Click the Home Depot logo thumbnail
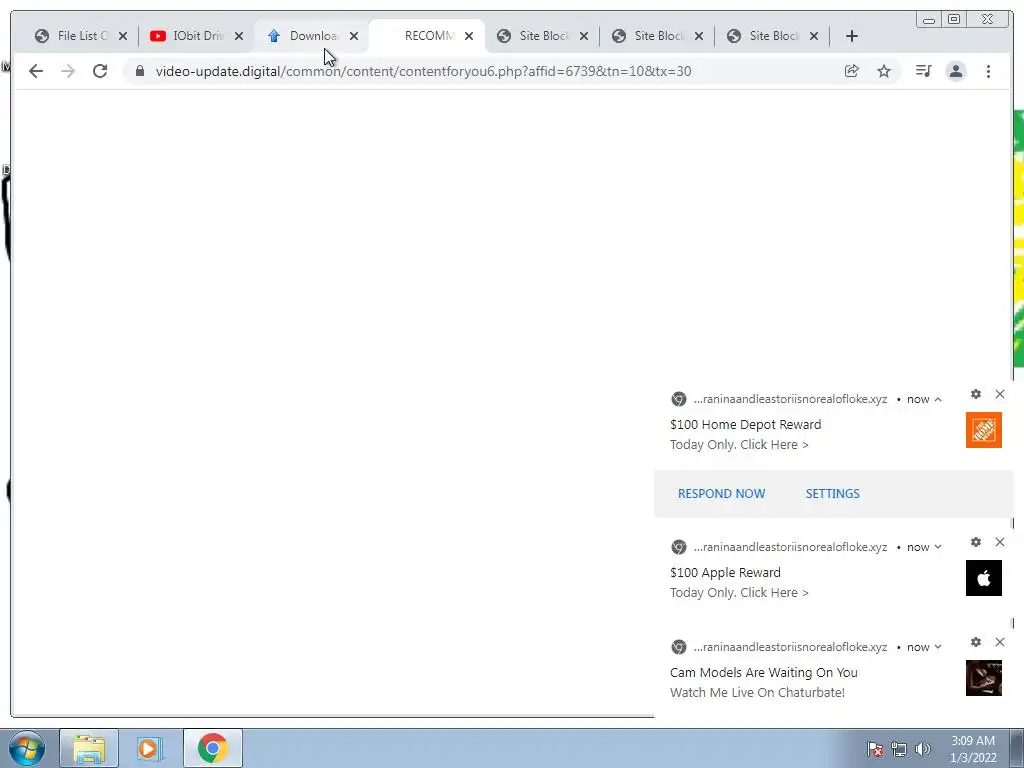 click(984, 430)
